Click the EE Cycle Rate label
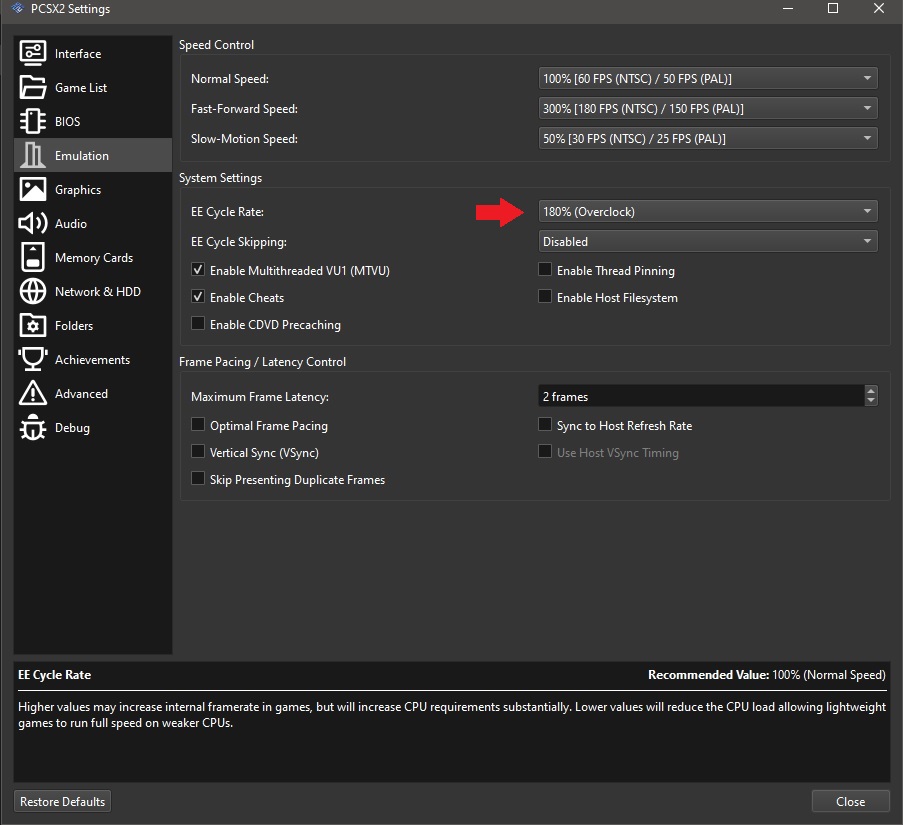Image resolution: width=903 pixels, height=825 pixels. (x=227, y=212)
